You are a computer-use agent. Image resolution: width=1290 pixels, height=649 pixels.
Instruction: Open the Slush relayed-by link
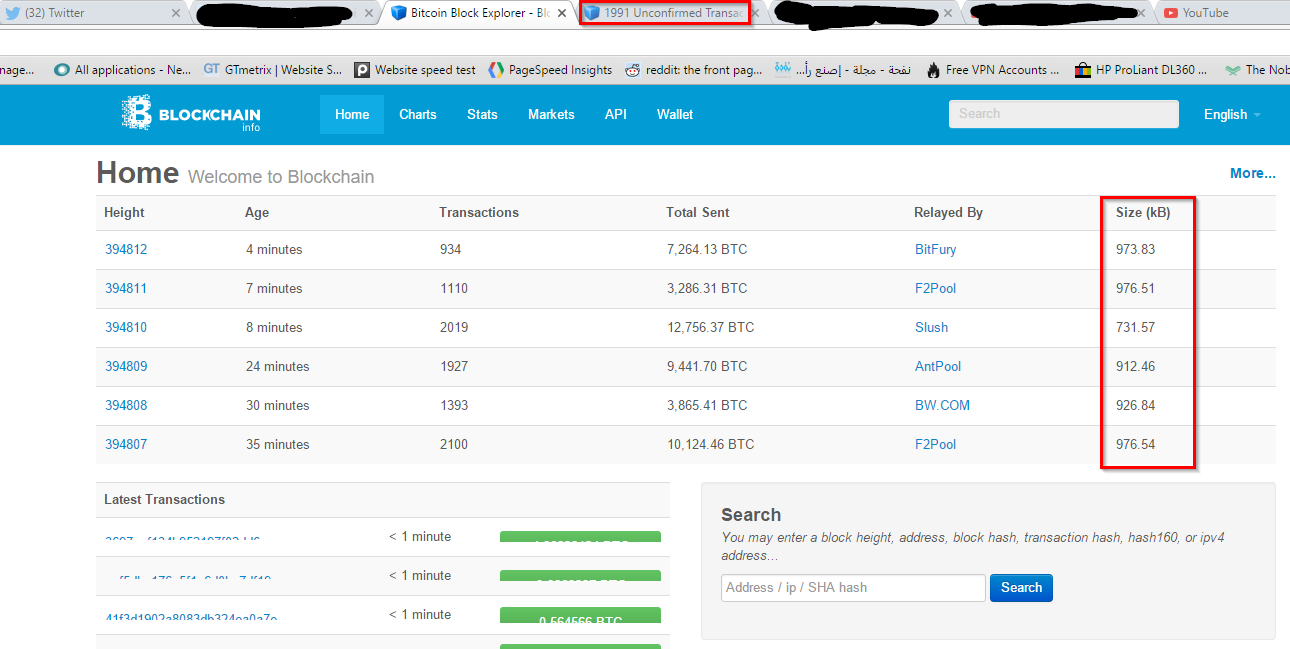coord(932,327)
